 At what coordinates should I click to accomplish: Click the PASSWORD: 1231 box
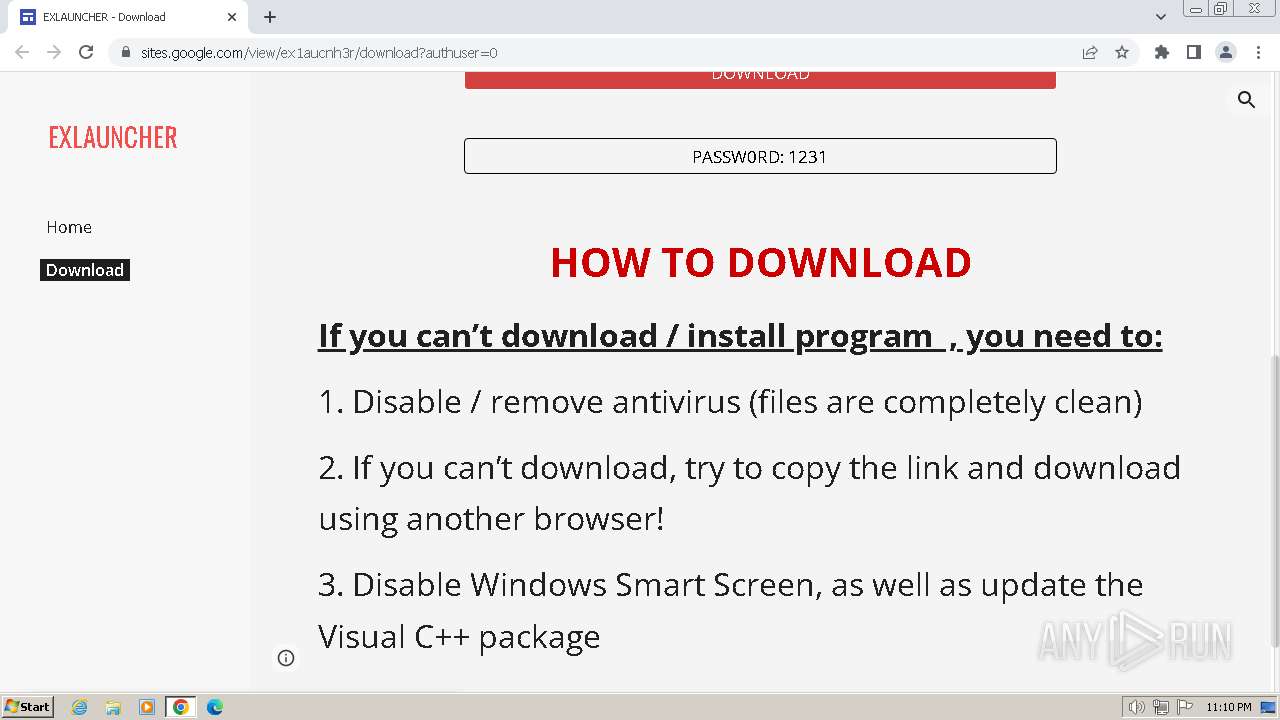760,156
